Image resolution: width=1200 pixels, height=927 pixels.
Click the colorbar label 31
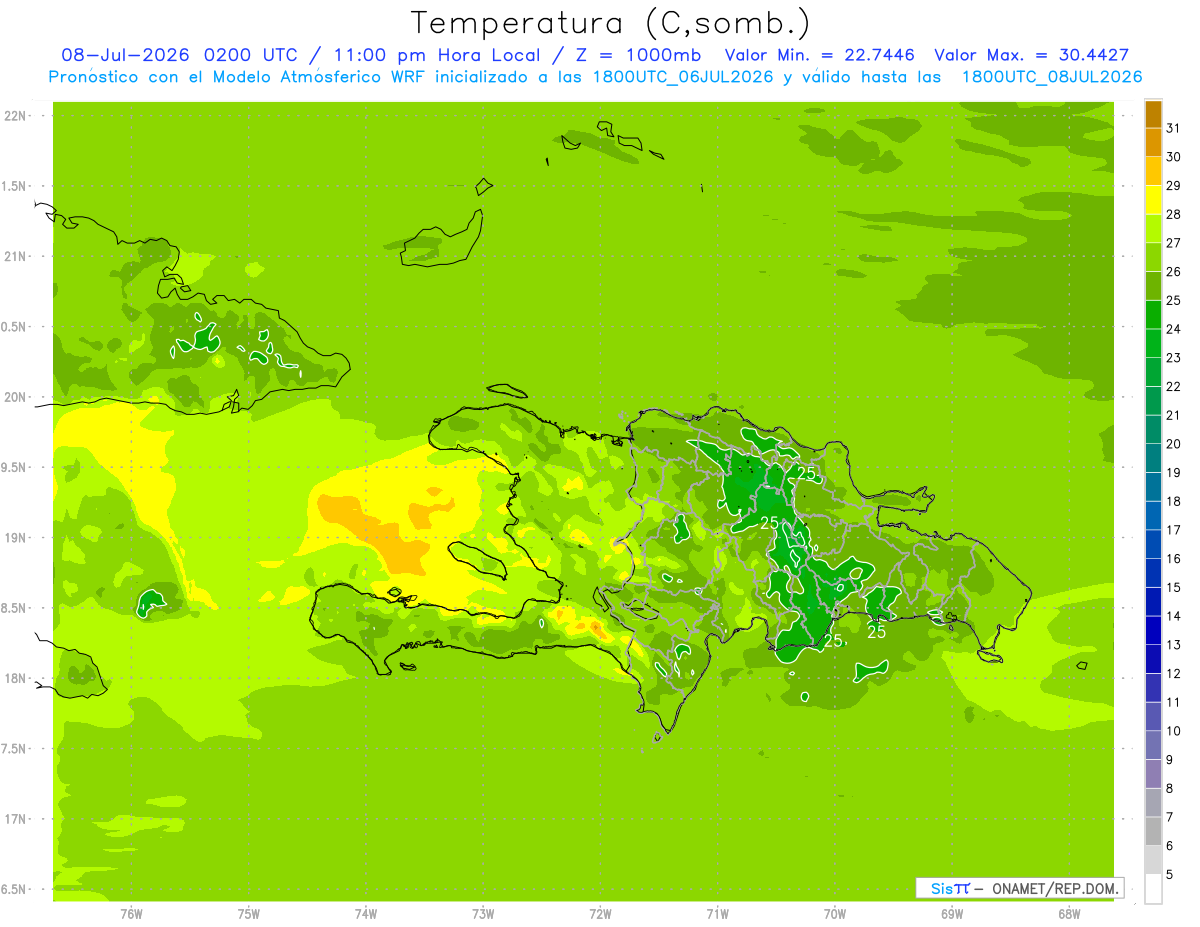coord(1173,127)
